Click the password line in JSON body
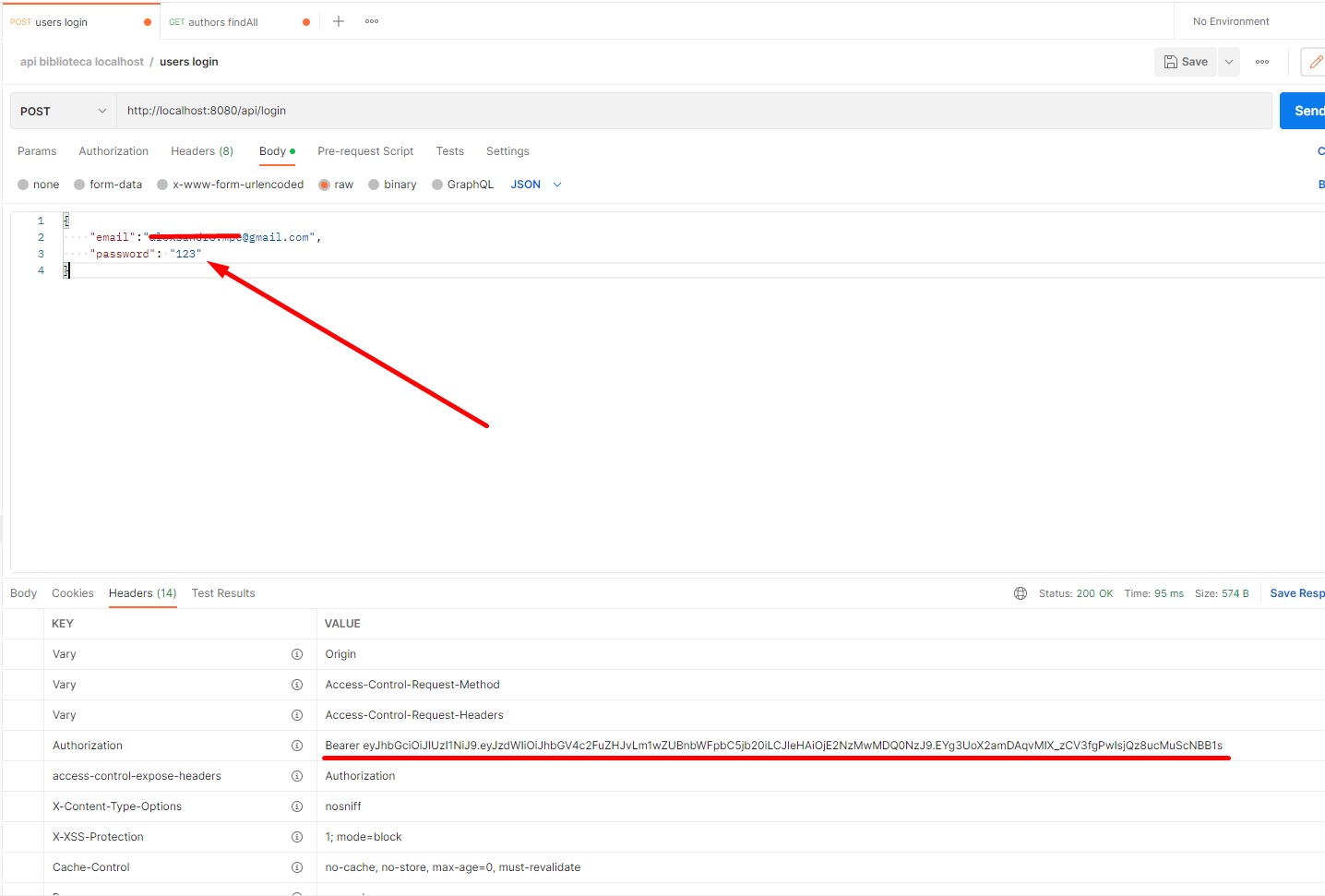Viewport: 1325px width, 896px height. [146, 254]
